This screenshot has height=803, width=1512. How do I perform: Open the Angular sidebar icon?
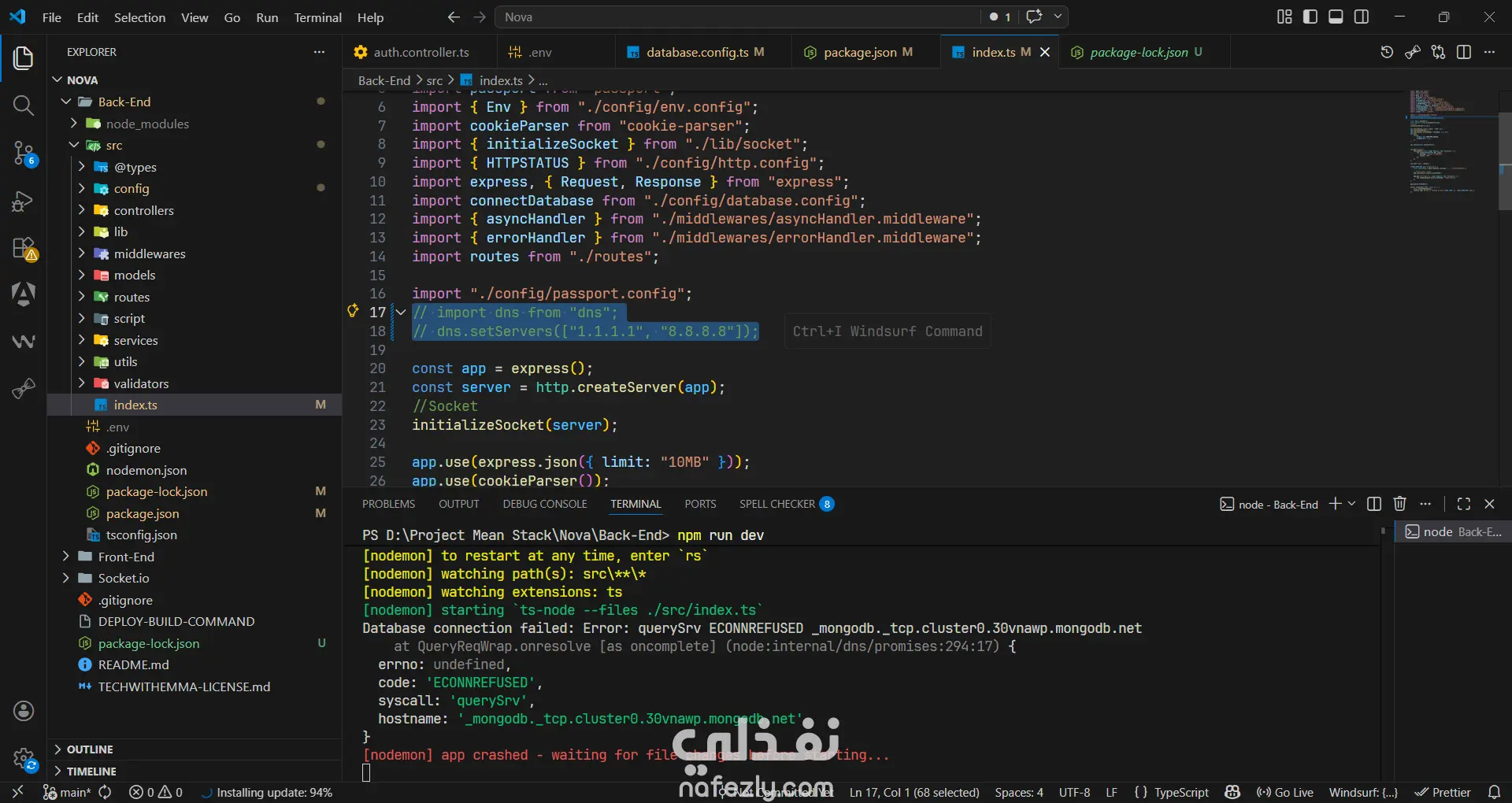pos(23,294)
